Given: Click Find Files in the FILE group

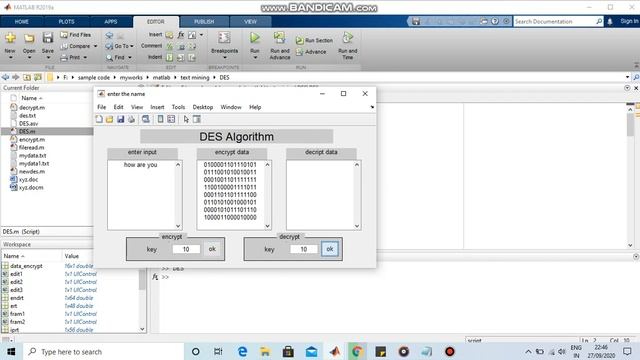Looking at the screenshot, I should 76,35.
